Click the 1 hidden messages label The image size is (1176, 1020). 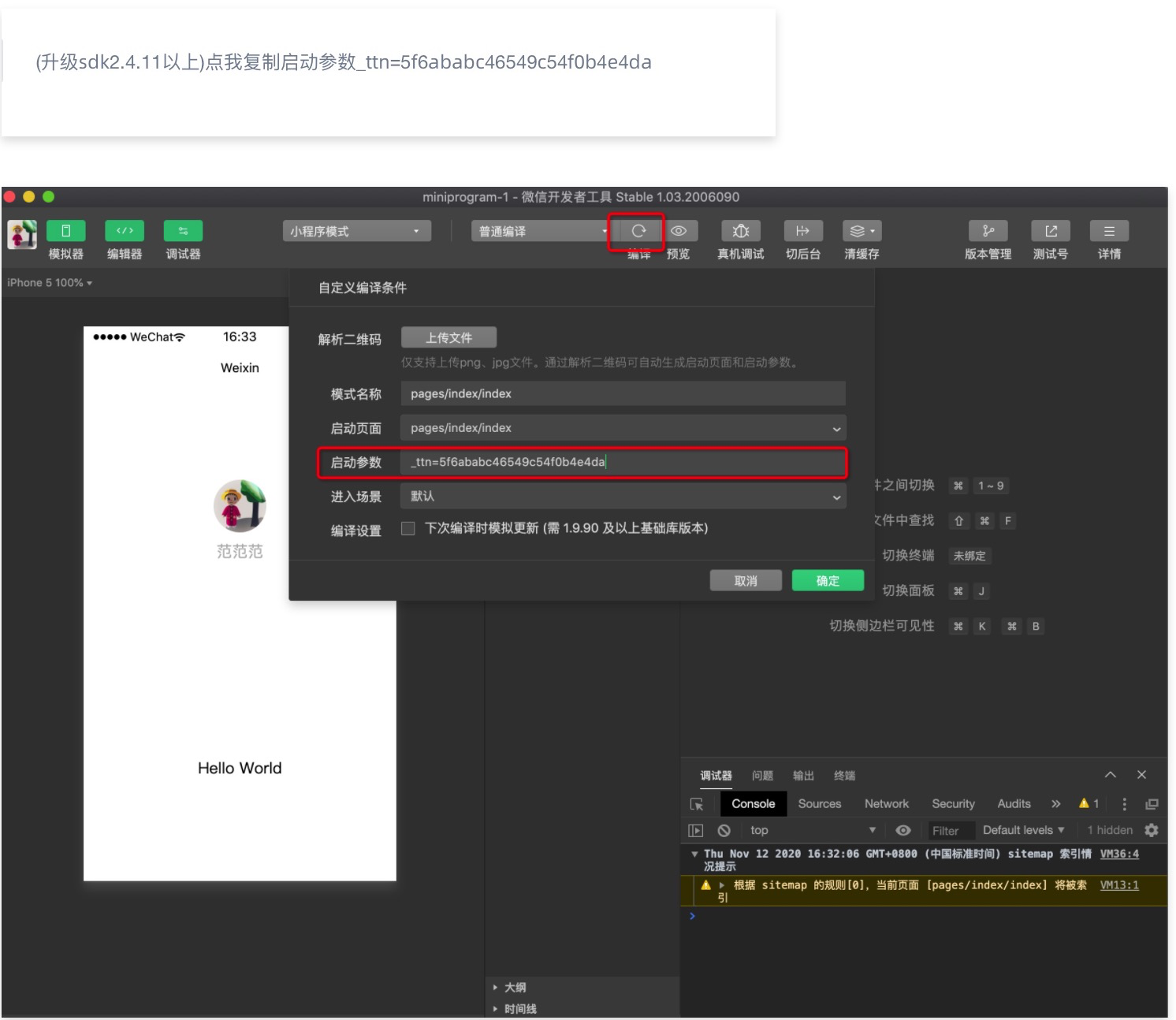click(1110, 830)
